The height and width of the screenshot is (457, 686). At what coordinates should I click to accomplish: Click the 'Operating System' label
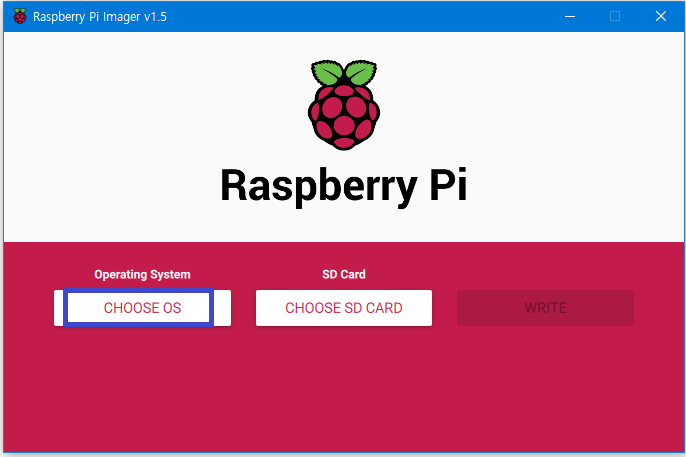point(142,275)
